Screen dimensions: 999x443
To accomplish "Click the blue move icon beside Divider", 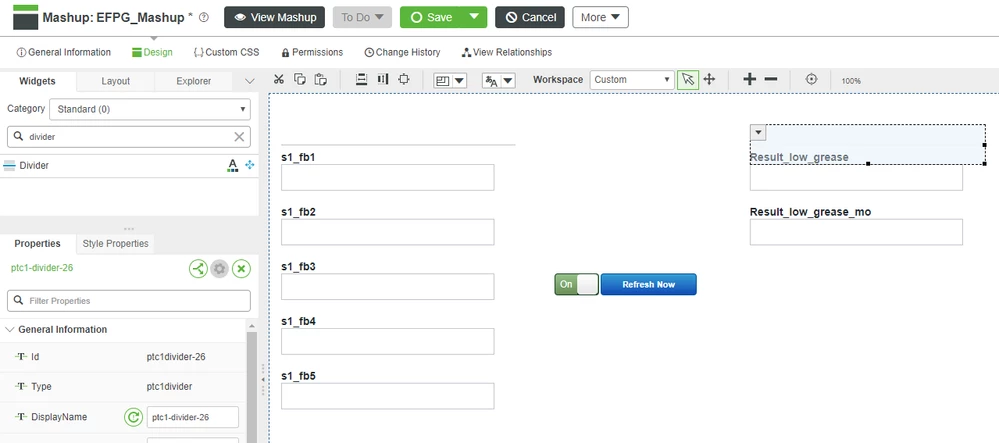I will coord(250,165).
